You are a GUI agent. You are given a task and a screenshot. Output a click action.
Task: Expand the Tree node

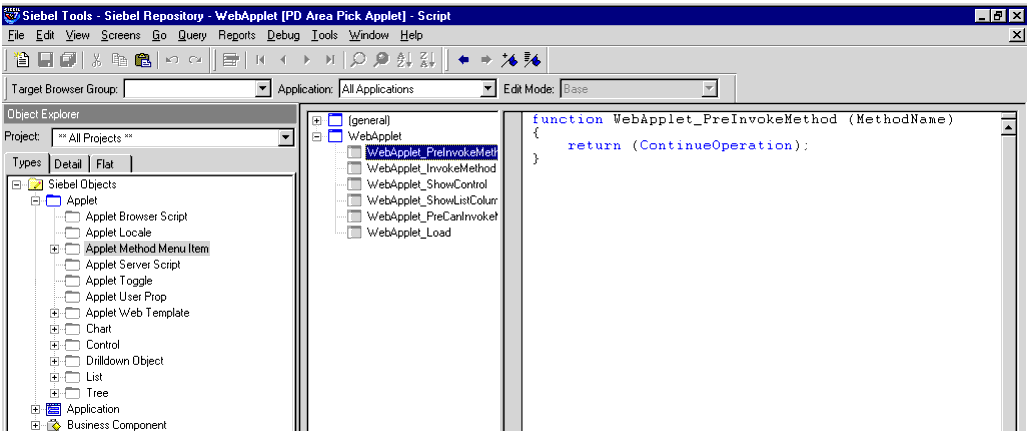54,393
